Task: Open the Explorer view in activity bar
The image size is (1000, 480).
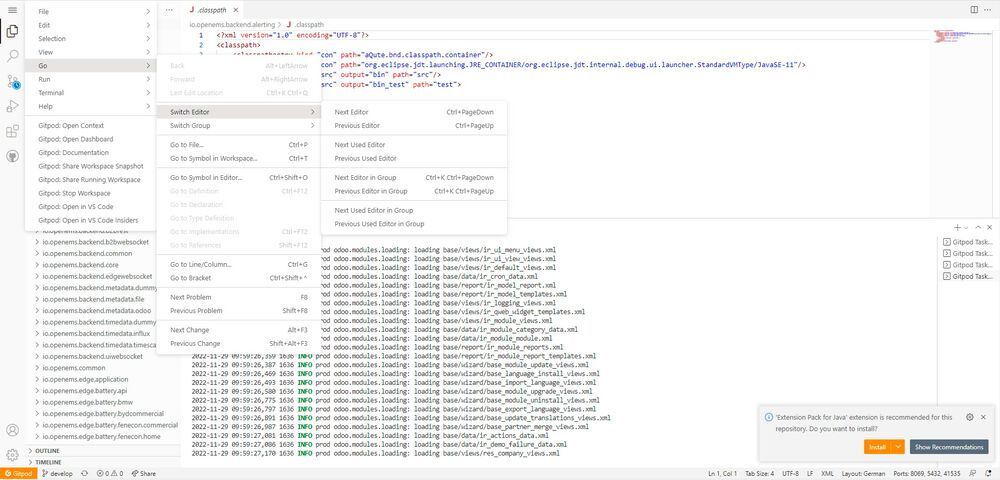Action: (13, 33)
